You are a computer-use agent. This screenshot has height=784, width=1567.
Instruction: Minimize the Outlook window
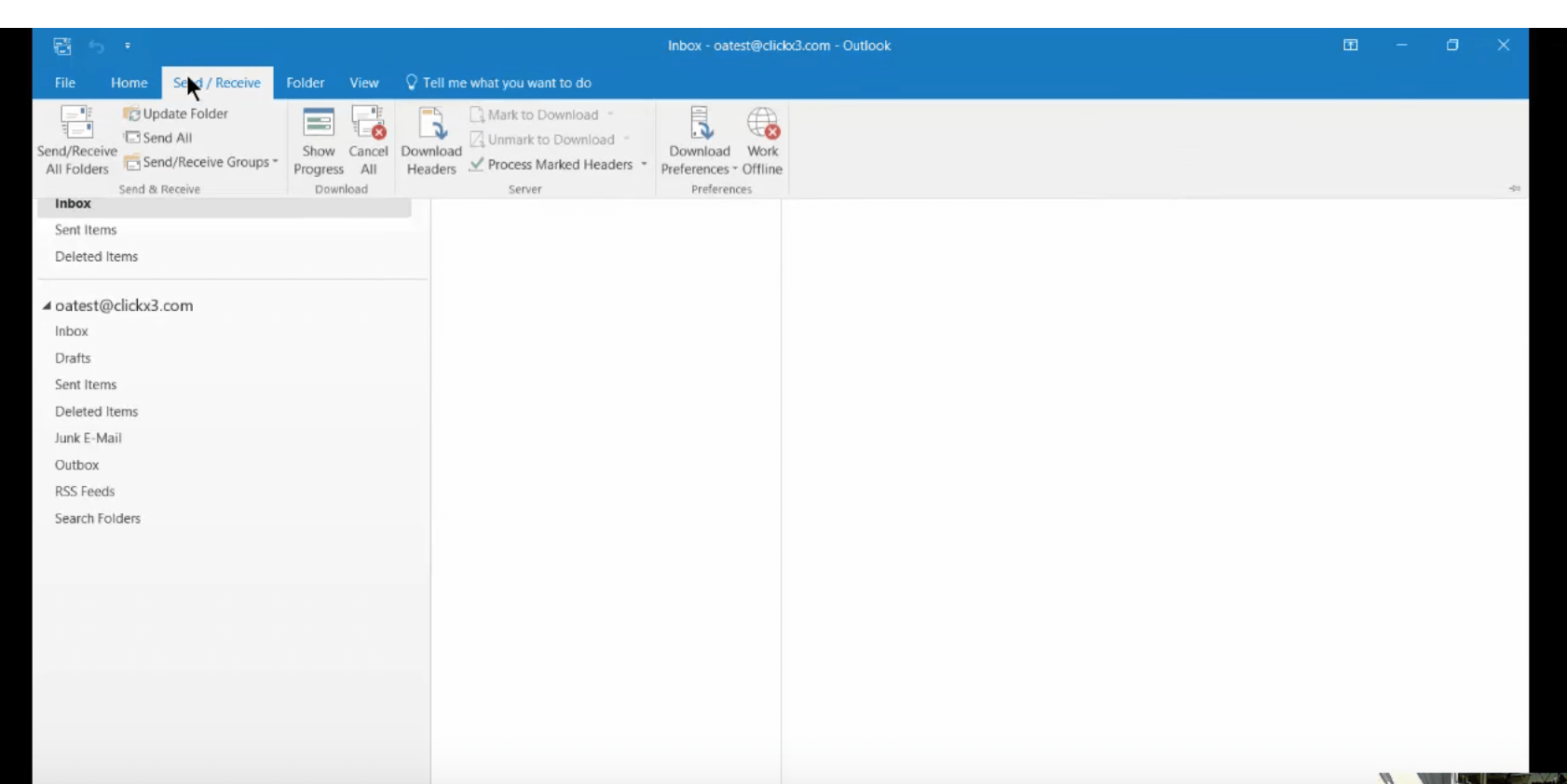click(1401, 45)
